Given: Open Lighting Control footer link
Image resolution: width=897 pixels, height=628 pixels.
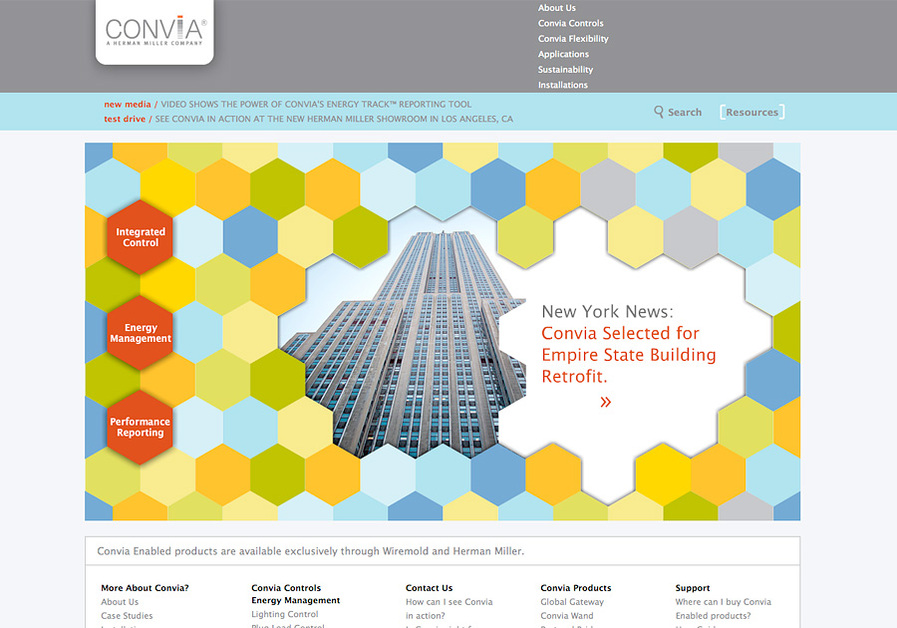Looking at the screenshot, I should coord(284,614).
